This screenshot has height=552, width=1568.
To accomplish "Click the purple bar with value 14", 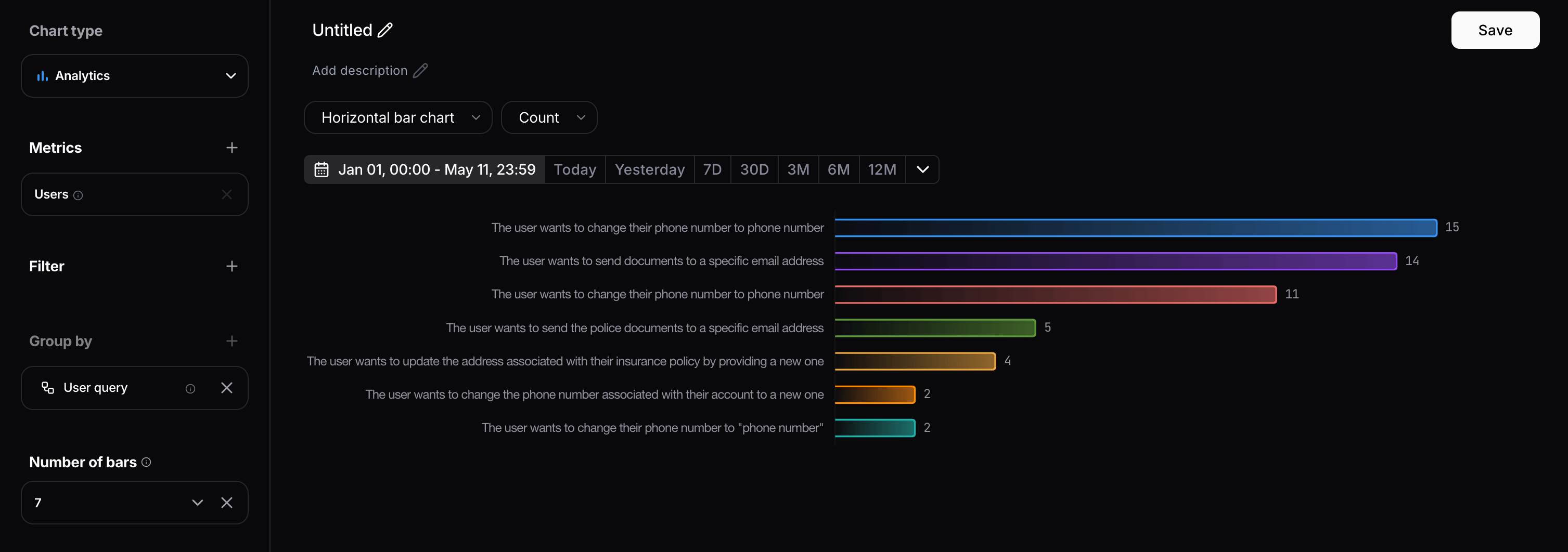I will (x=1116, y=261).
